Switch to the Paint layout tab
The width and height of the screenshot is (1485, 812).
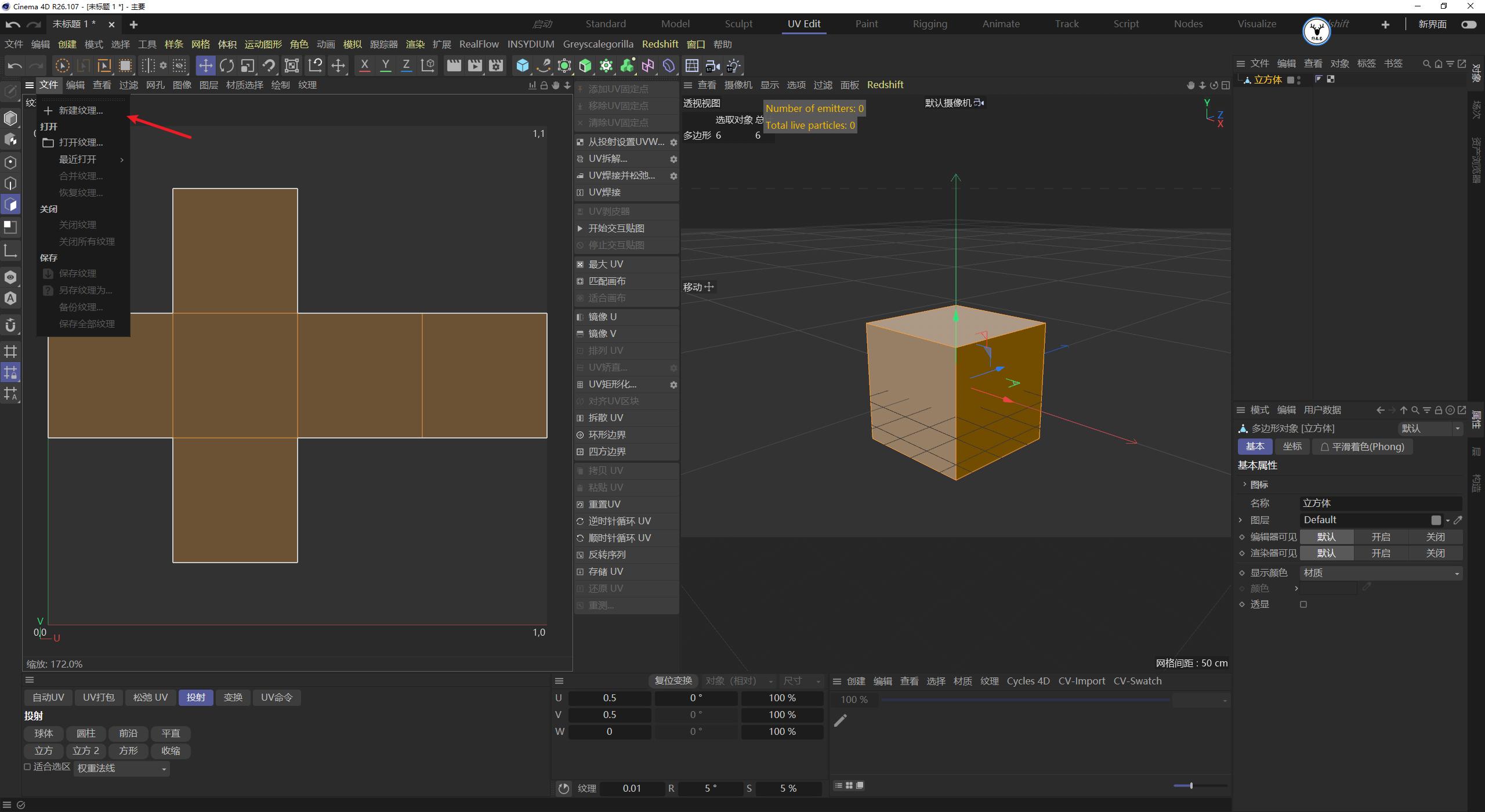(x=866, y=24)
